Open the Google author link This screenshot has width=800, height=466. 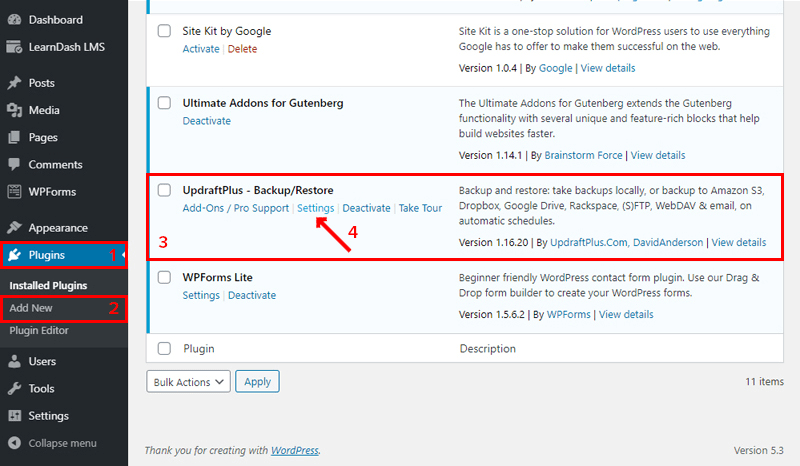(556, 68)
